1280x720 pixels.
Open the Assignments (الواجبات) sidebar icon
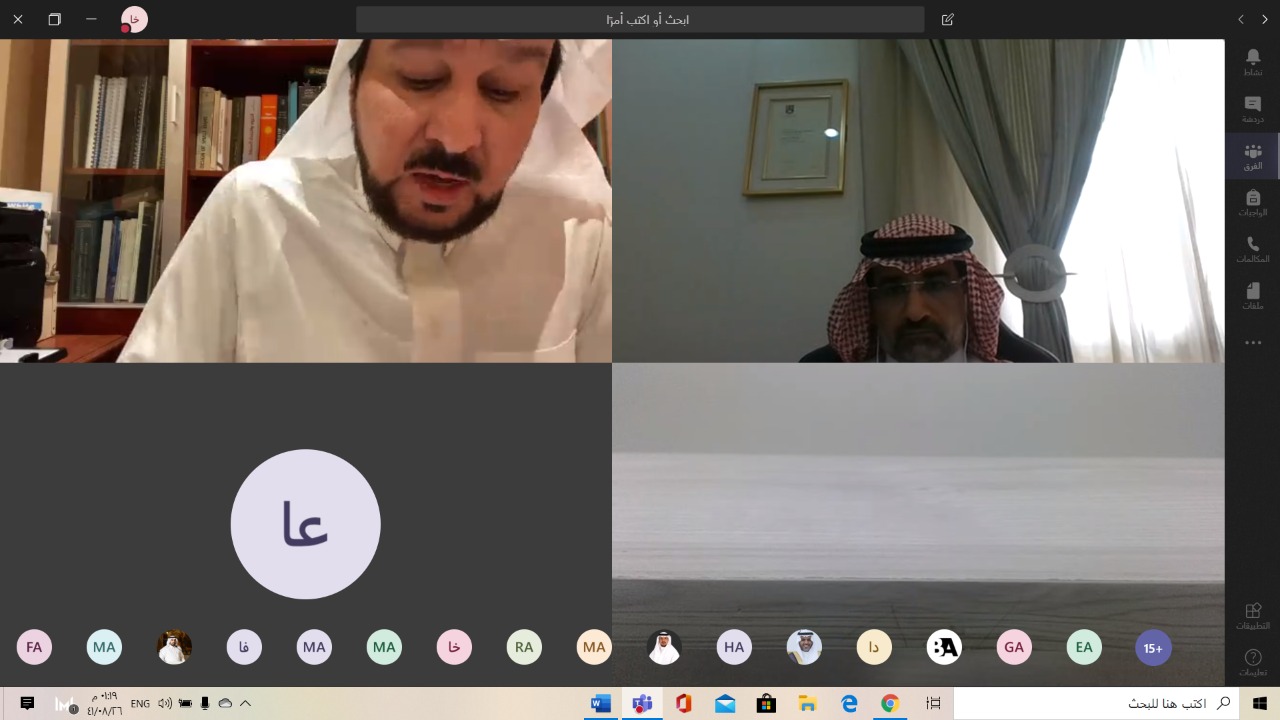1252,203
